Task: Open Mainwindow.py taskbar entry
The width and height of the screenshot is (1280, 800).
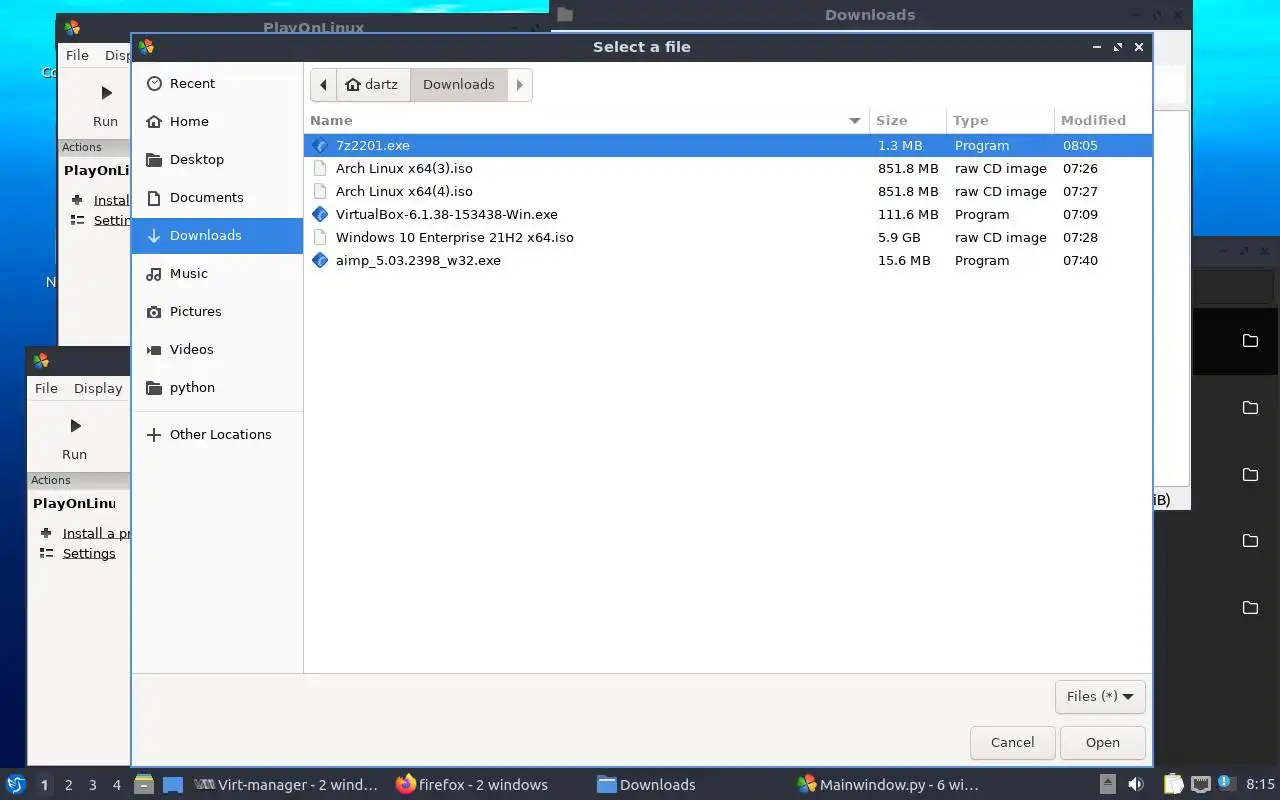Action: [x=888, y=785]
